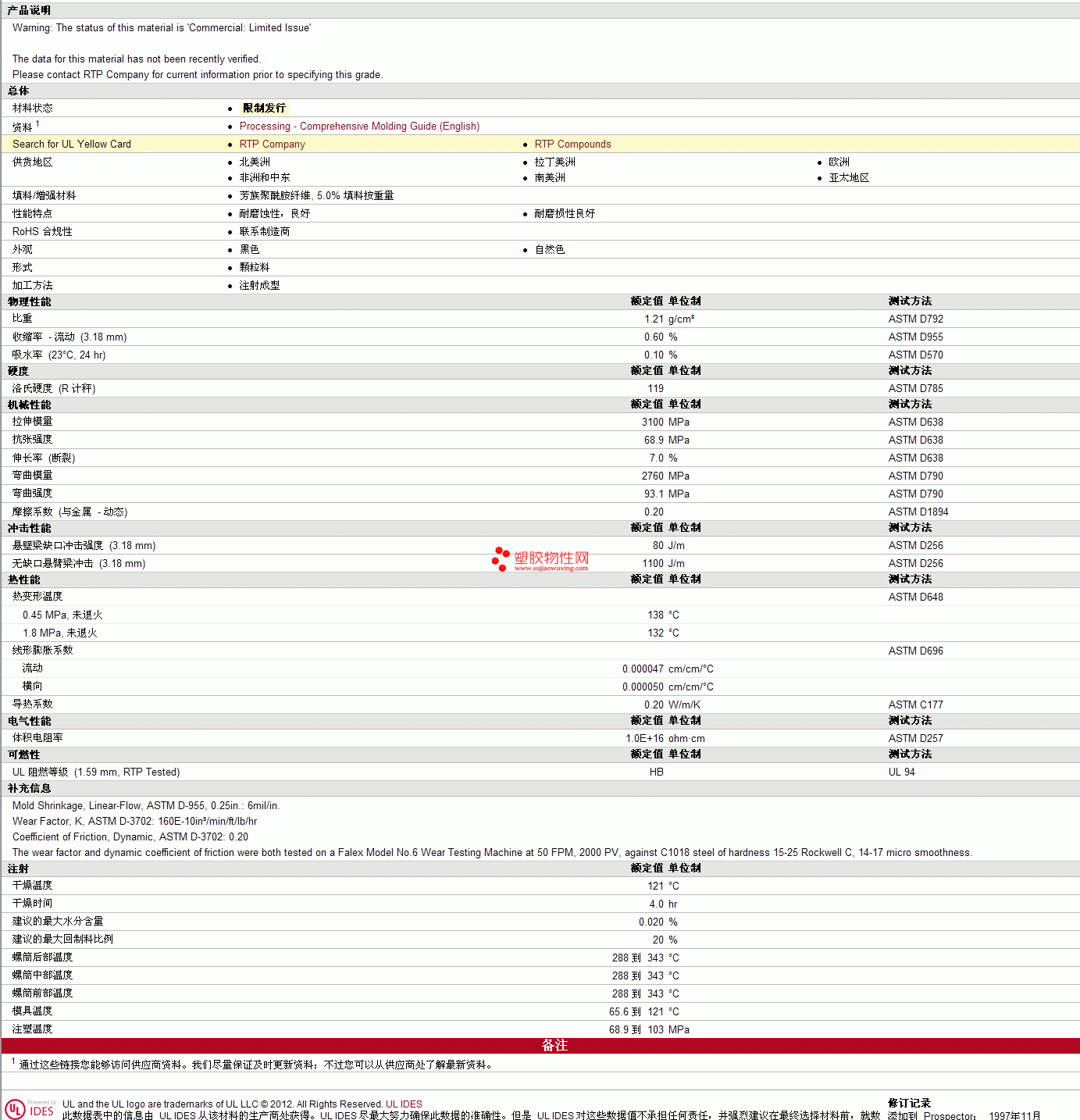
Task: Select the 吸水率 value 0.10 %
Action: pyautogui.click(x=661, y=355)
